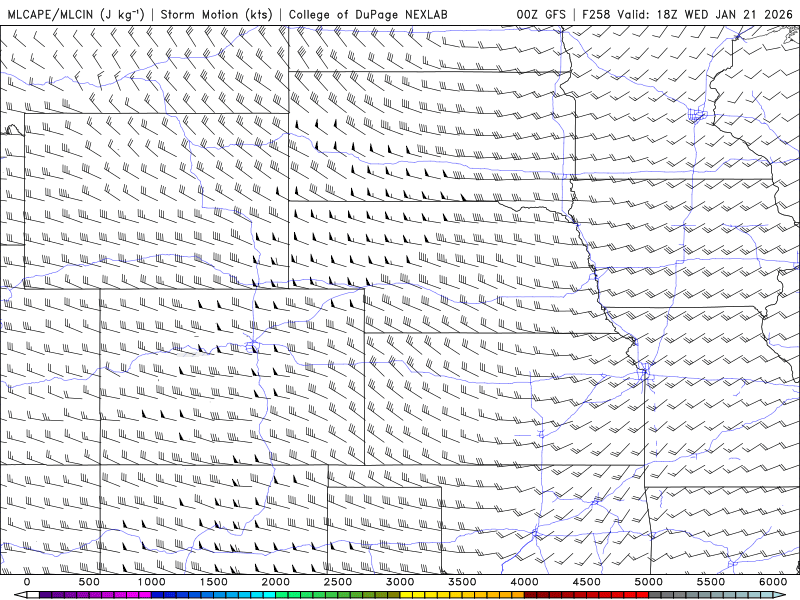
Task: Click the left arrow end of the color bar
Action: (x=20, y=595)
